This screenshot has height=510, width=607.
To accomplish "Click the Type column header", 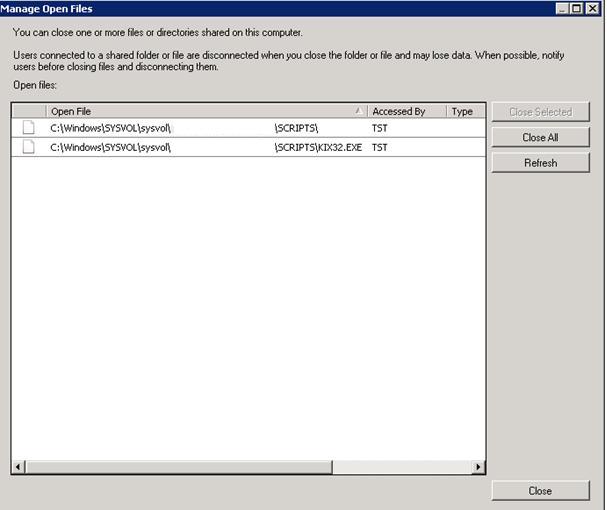I will tap(464, 111).
